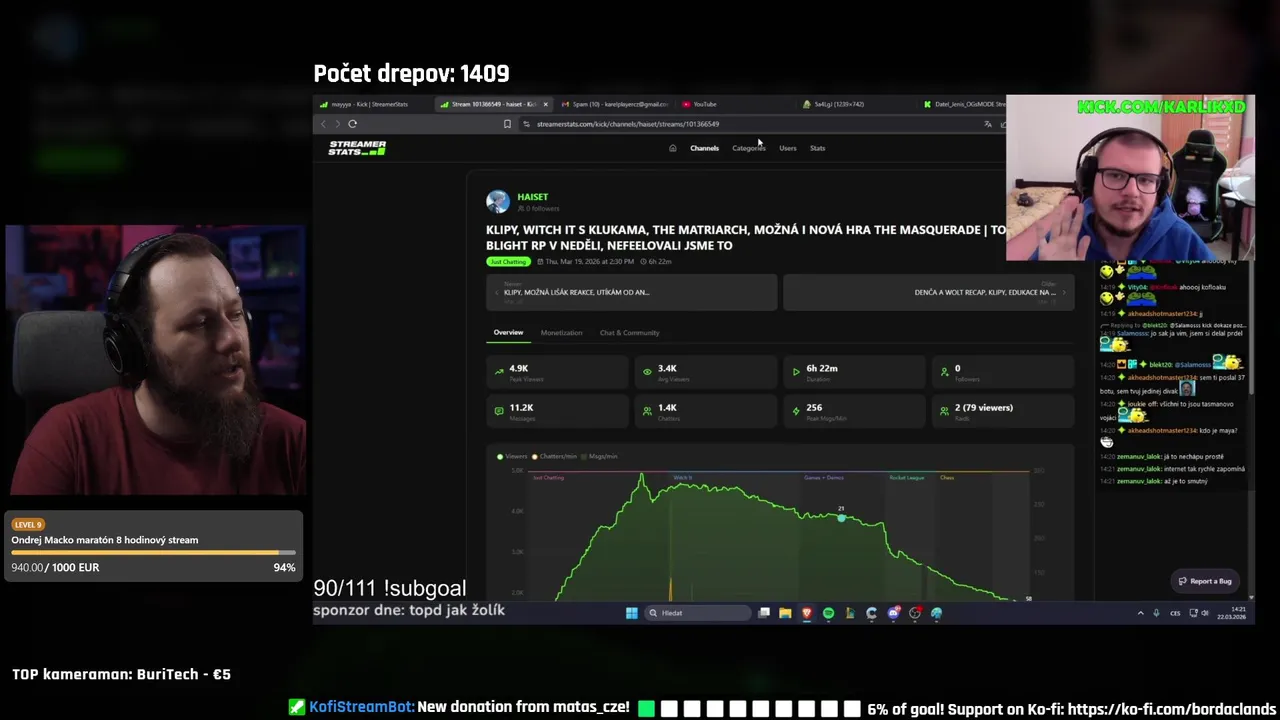Click the browser address bar URL

tap(628, 124)
